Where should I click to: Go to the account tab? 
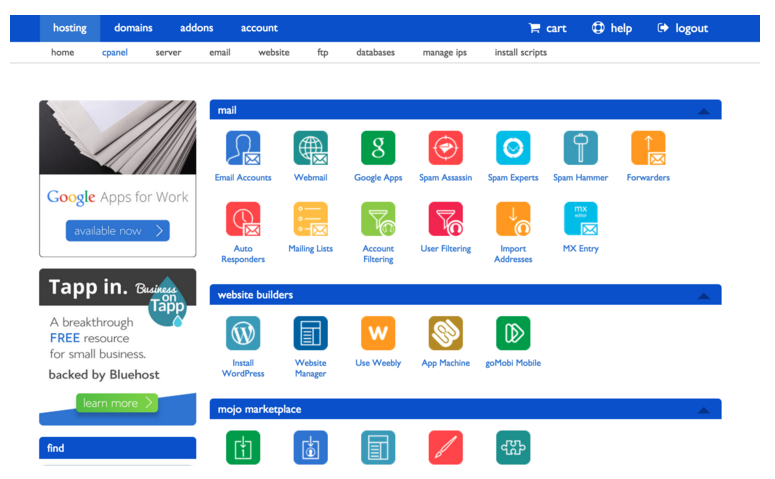[x=259, y=28]
